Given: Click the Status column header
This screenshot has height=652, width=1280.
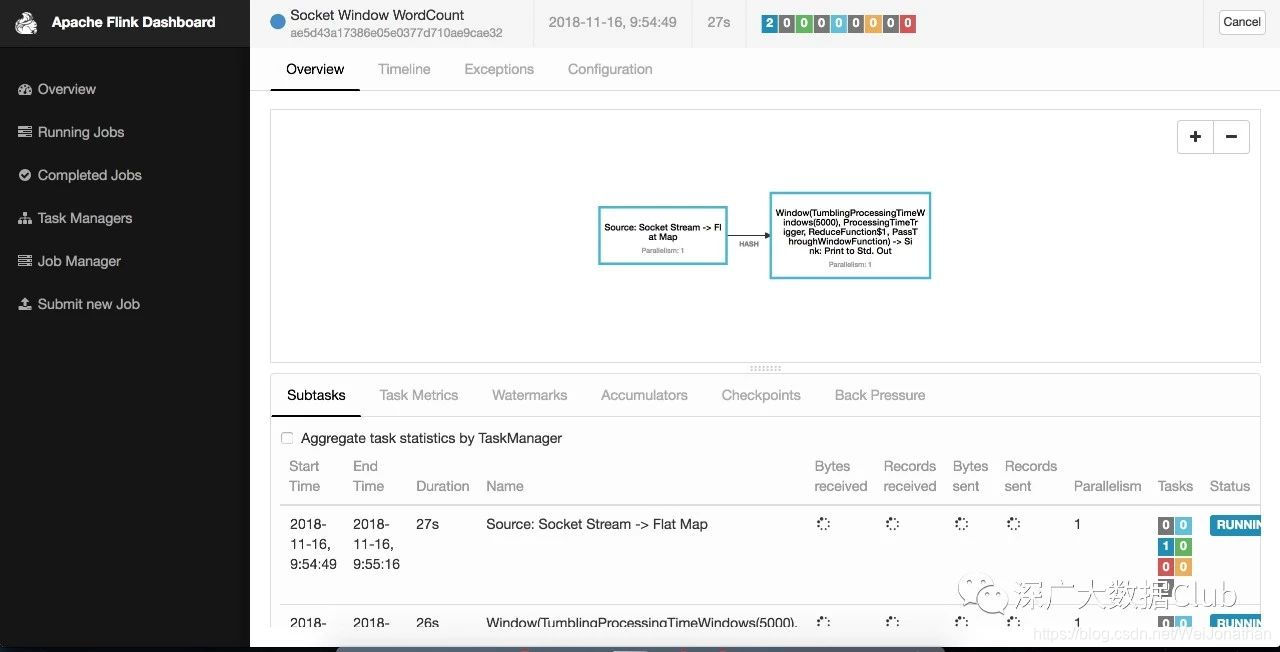Looking at the screenshot, I should [x=1230, y=486].
